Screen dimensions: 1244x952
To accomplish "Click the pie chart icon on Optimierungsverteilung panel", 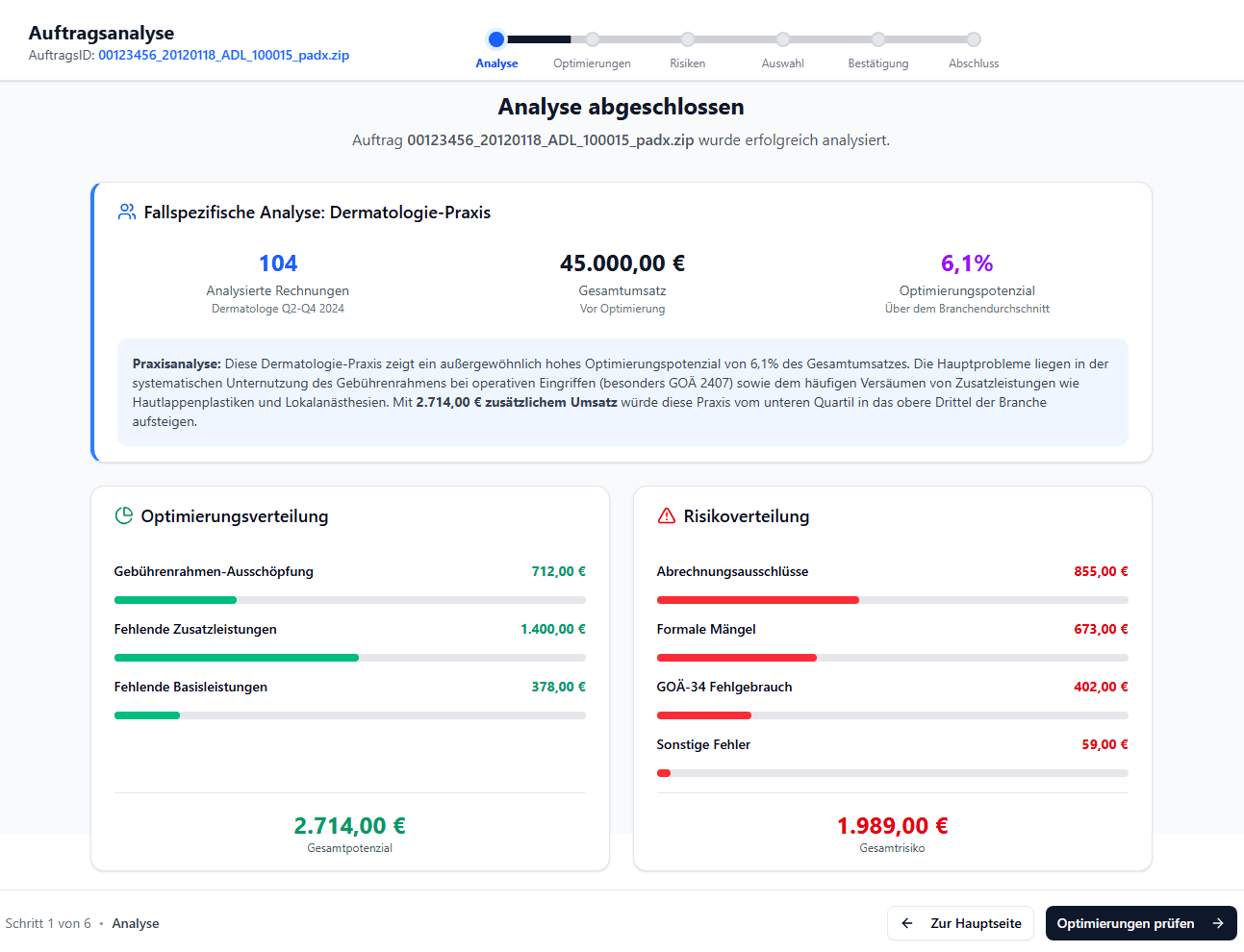I will point(124,515).
